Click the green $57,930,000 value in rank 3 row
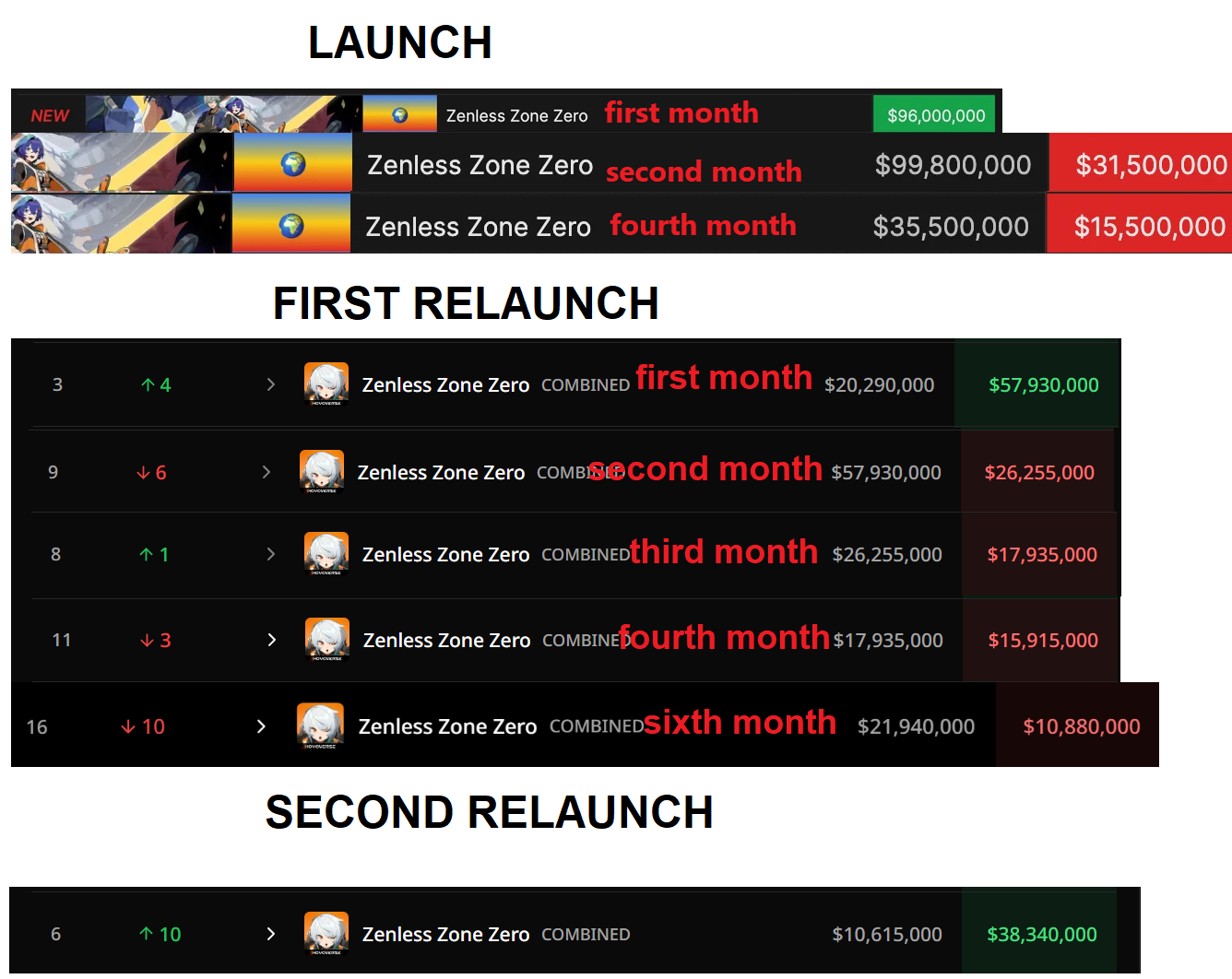This screenshot has height=979, width=1232. pyautogui.click(x=1044, y=385)
